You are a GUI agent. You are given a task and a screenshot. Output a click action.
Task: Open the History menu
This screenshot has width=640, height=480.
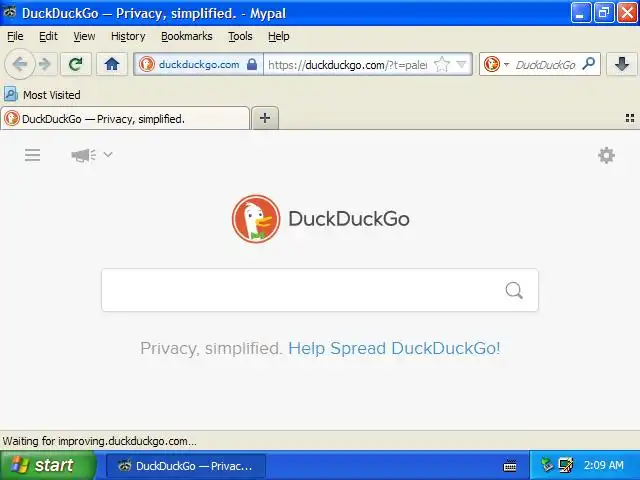pos(128,36)
